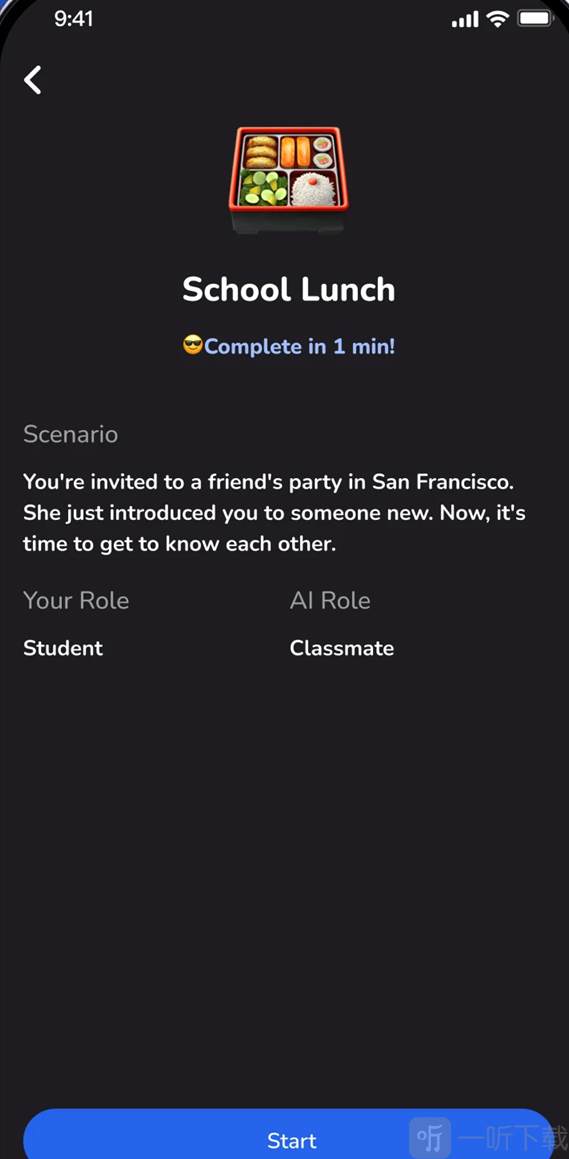
Task: Tap the battery indicator icon
Action: (x=536, y=19)
